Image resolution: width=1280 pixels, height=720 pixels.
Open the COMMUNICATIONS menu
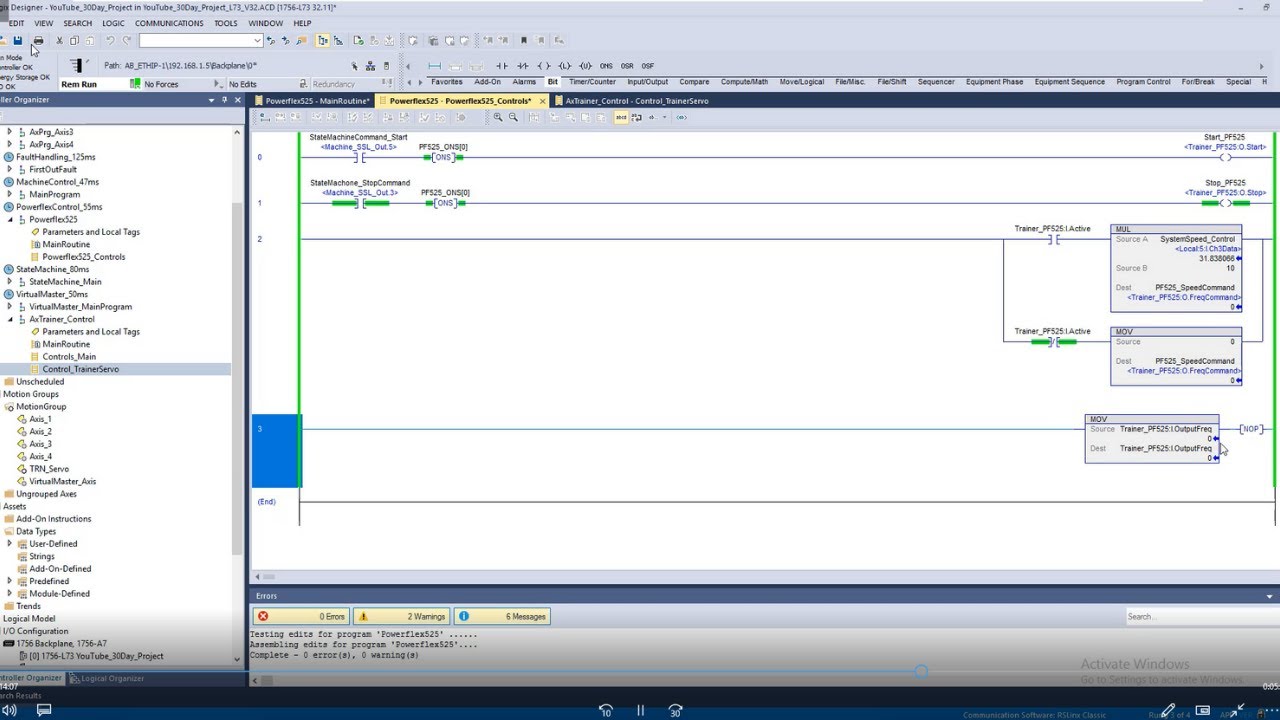(x=169, y=23)
